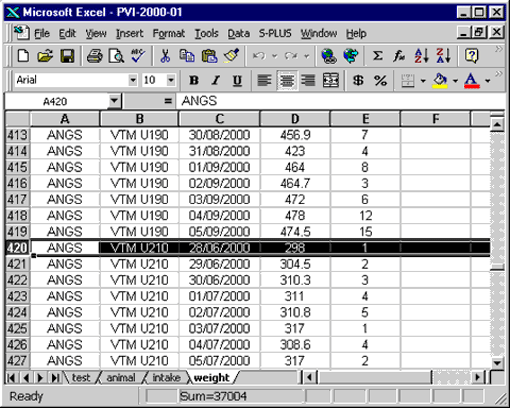Click horizontal scrollbar right arrow
Viewport: 510px width, 408px height.
point(478,377)
